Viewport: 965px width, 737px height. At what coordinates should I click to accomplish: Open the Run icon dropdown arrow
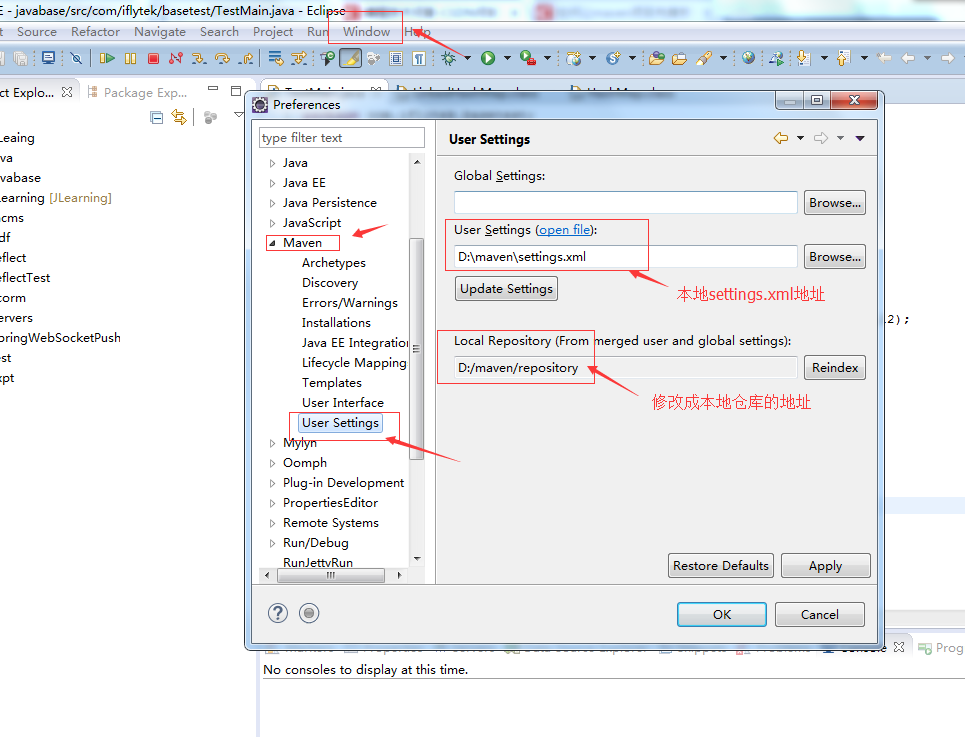click(x=507, y=58)
